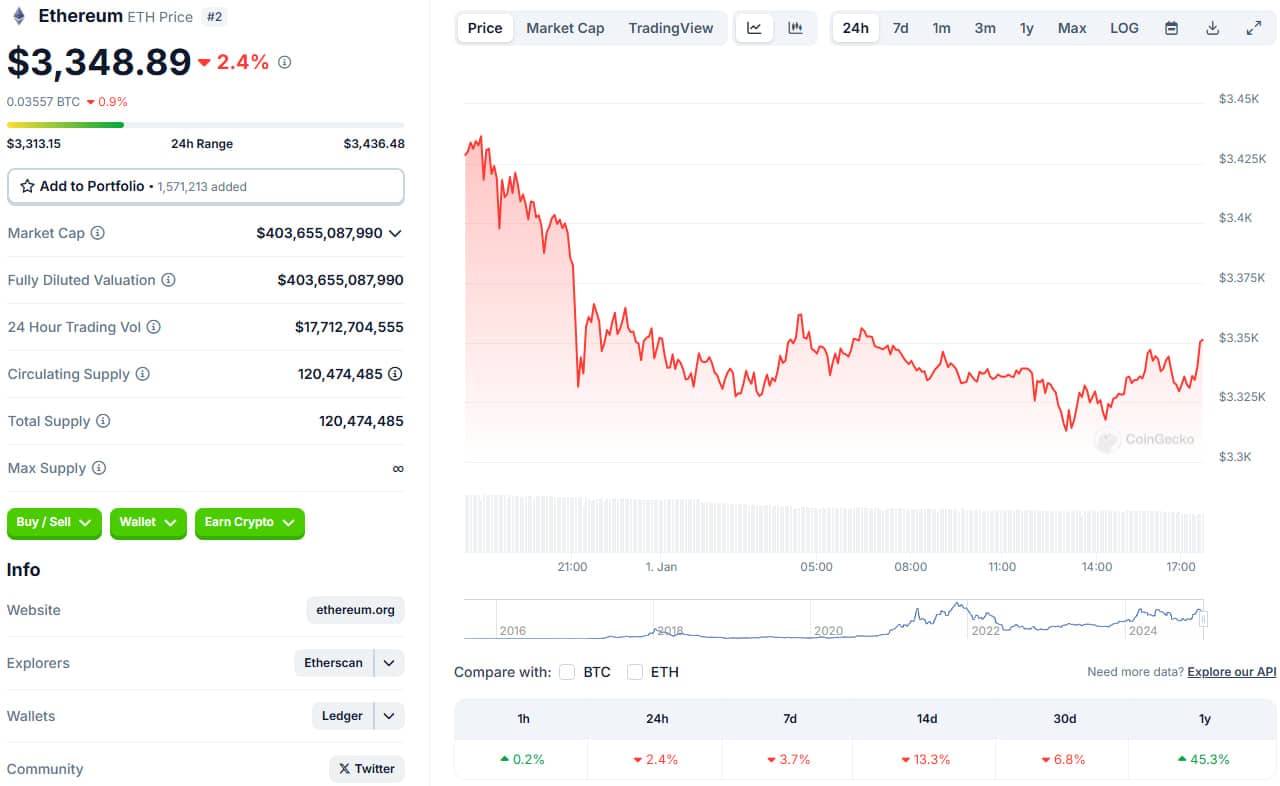Click star Add to Portfolio button
The image size is (1280, 786).
coord(205,186)
